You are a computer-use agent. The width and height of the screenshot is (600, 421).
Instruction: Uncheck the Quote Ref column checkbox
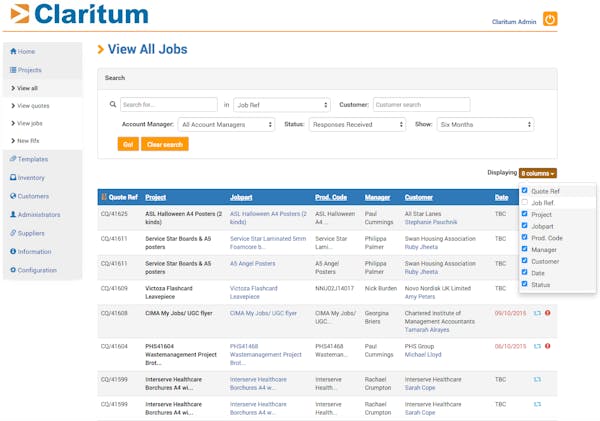pyautogui.click(x=525, y=190)
